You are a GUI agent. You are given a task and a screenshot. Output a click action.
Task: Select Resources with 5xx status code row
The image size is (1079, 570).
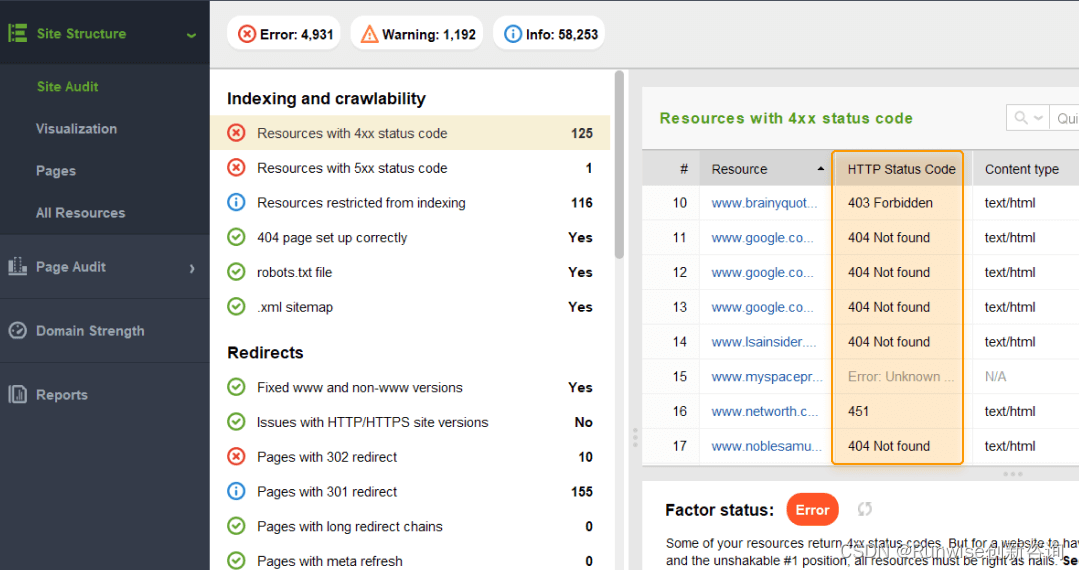pyautogui.click(x=410, y=168)
